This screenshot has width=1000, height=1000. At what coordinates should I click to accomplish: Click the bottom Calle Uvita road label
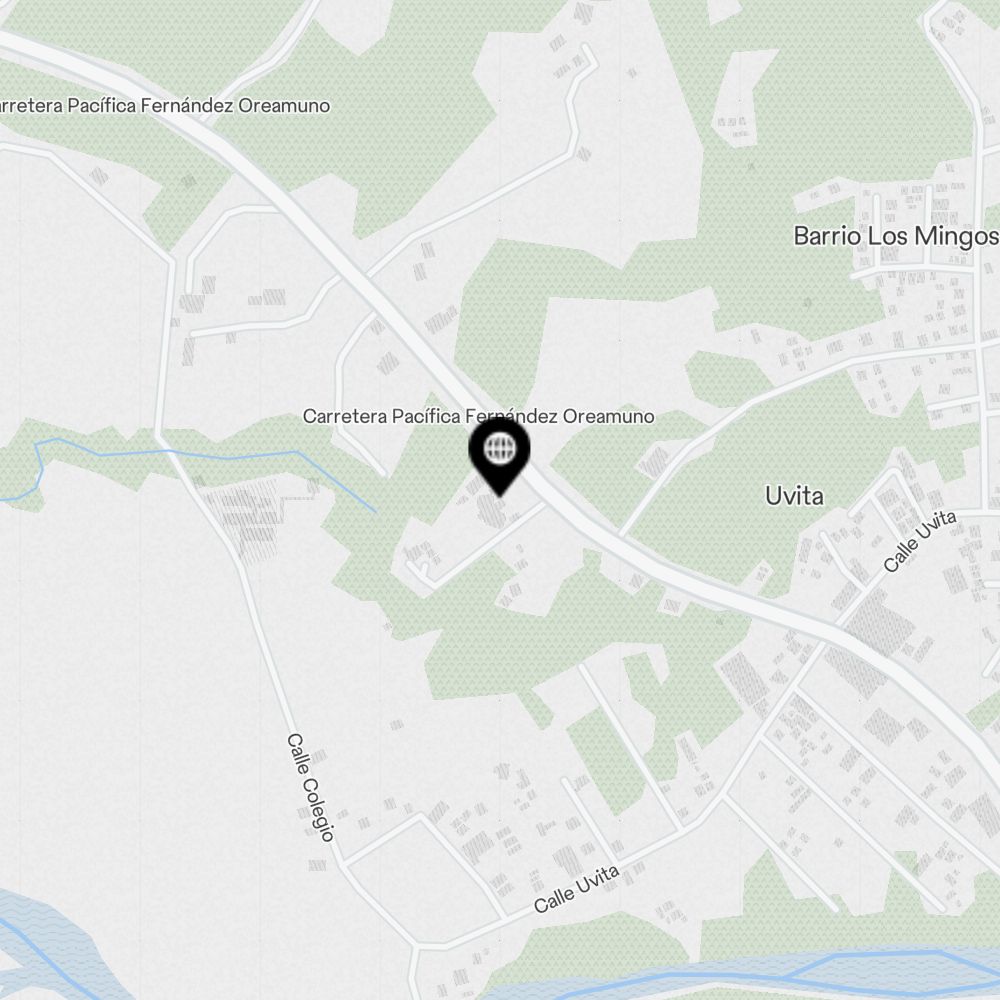click(577, 888)
